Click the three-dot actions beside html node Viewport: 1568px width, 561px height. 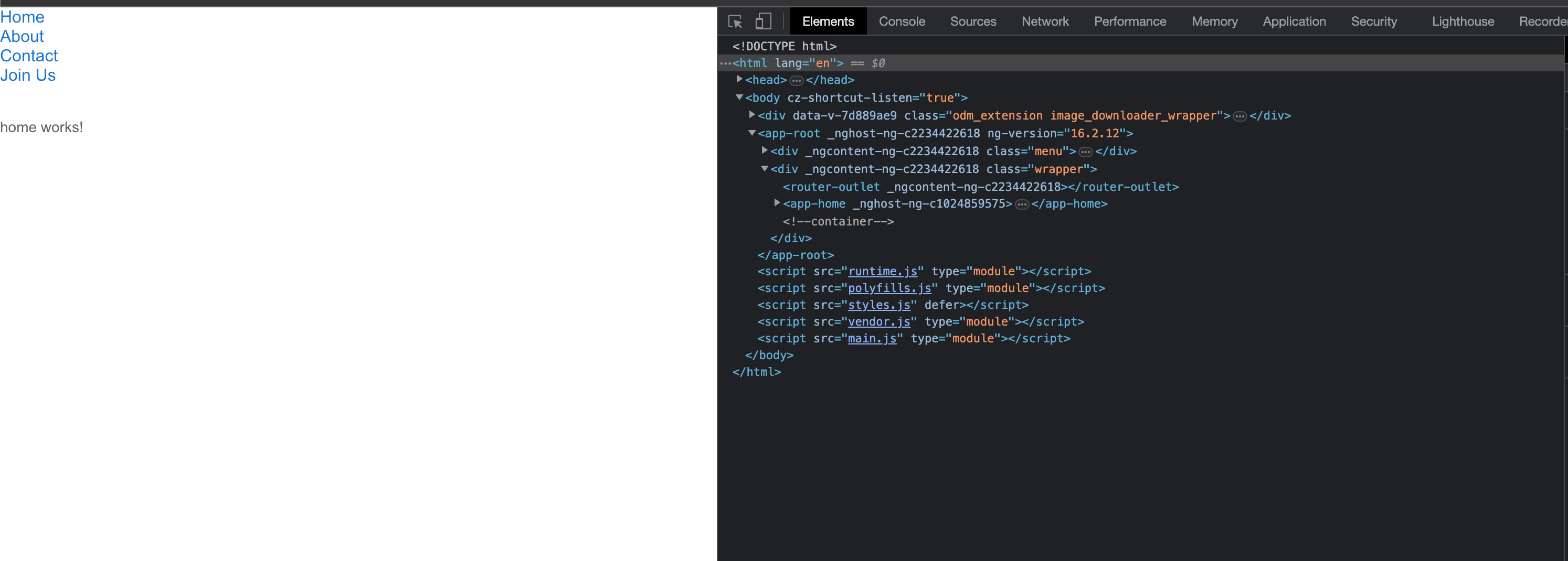pos(725,63)
